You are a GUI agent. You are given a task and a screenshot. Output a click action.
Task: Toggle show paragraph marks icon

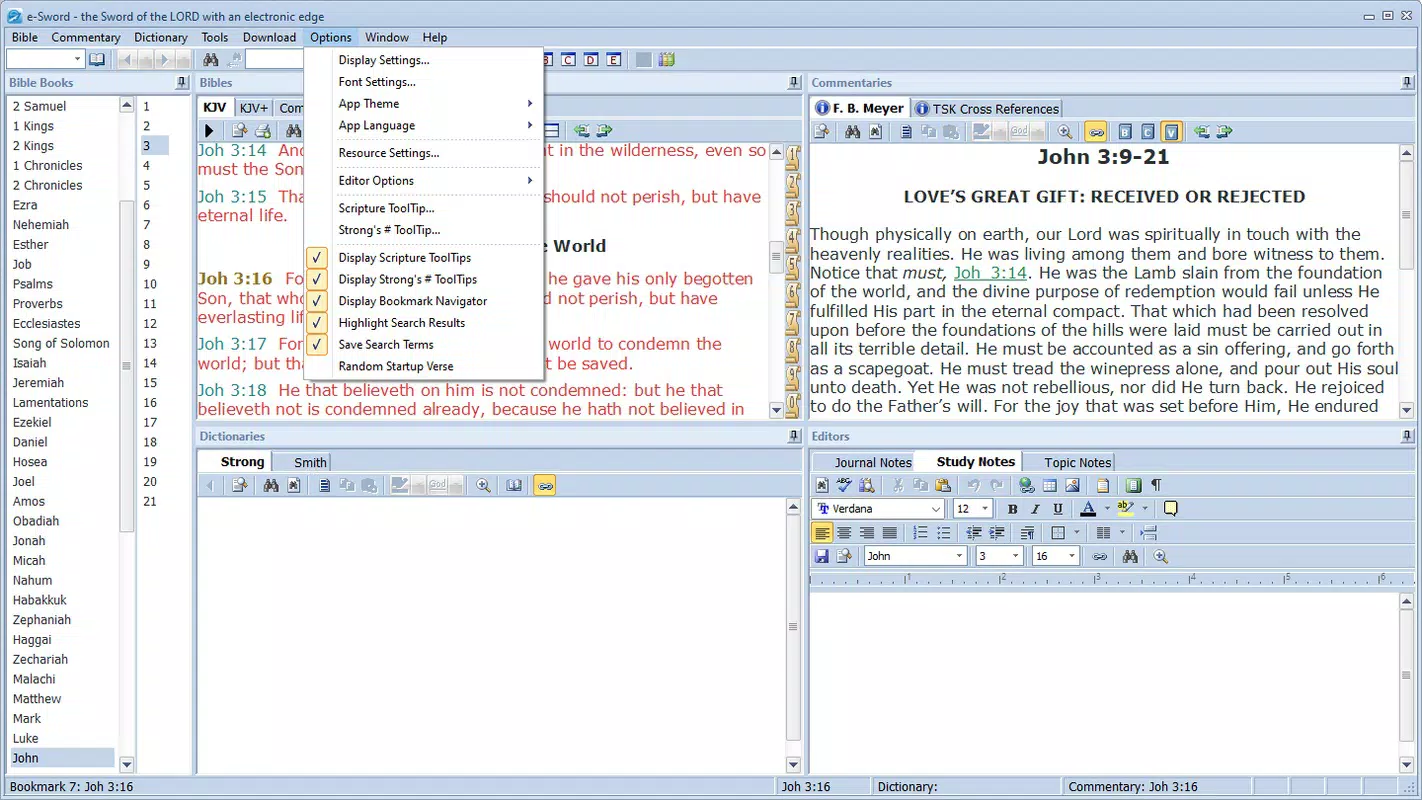point(1156,485)
